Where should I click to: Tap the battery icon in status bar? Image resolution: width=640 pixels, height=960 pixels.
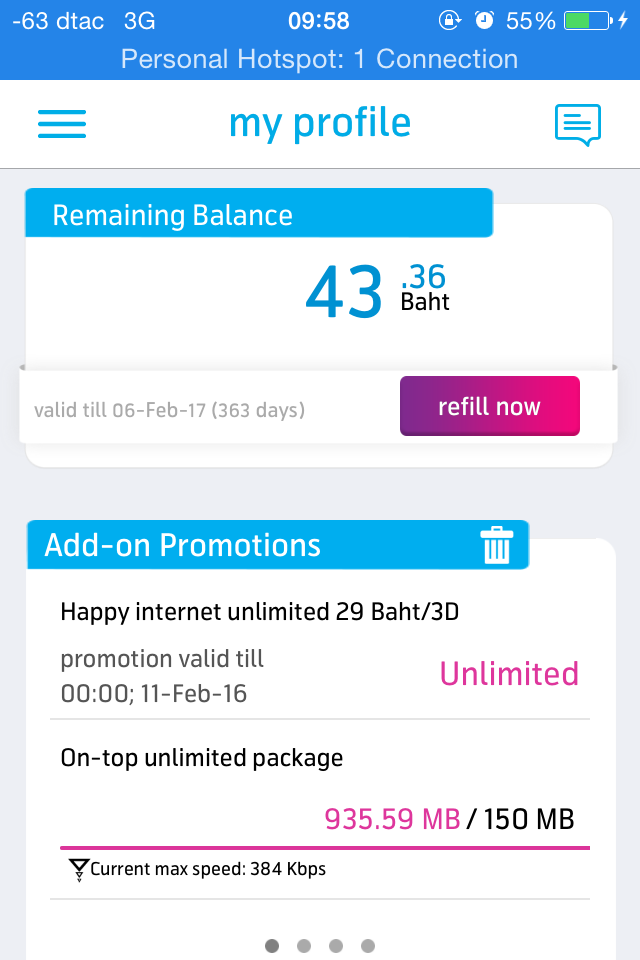(588, 21)
